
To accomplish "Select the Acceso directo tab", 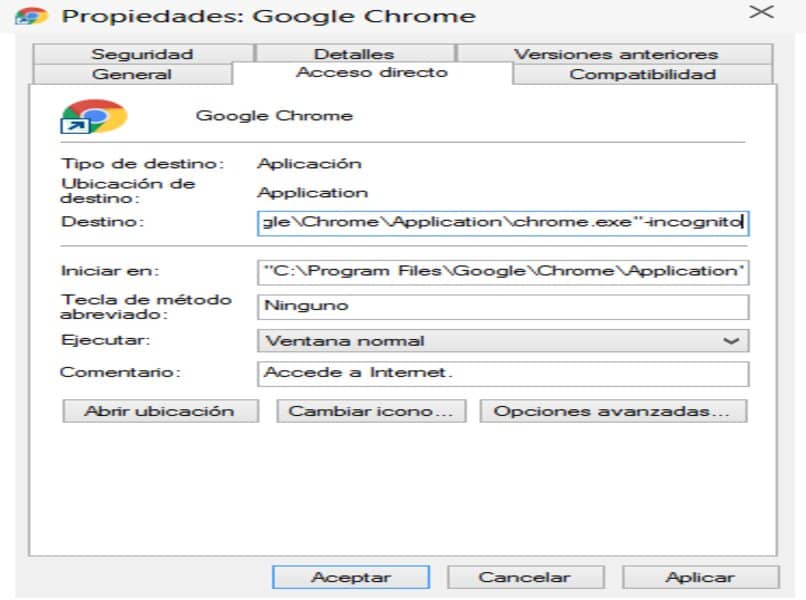I will (x=372, y=72).
